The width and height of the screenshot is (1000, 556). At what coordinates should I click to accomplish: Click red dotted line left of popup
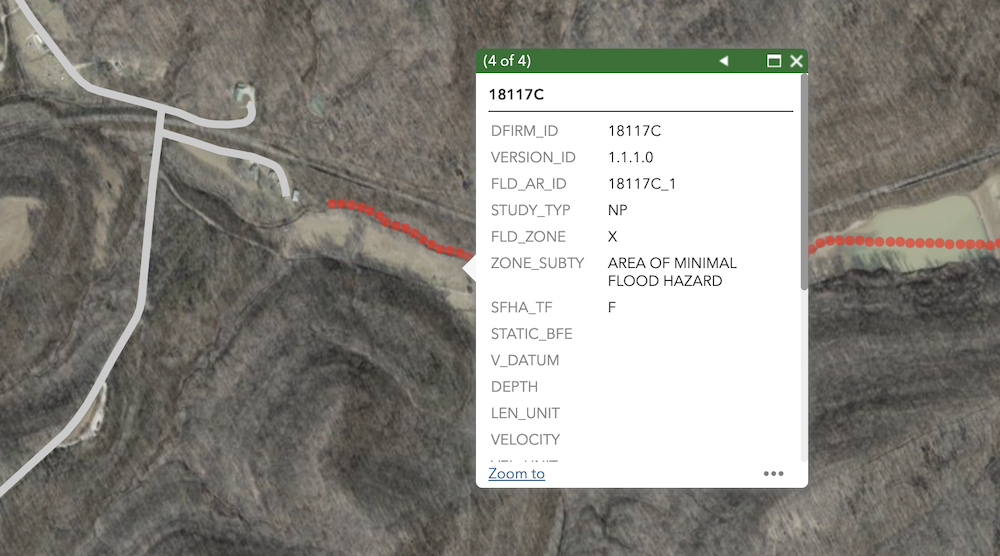(400, 224)
